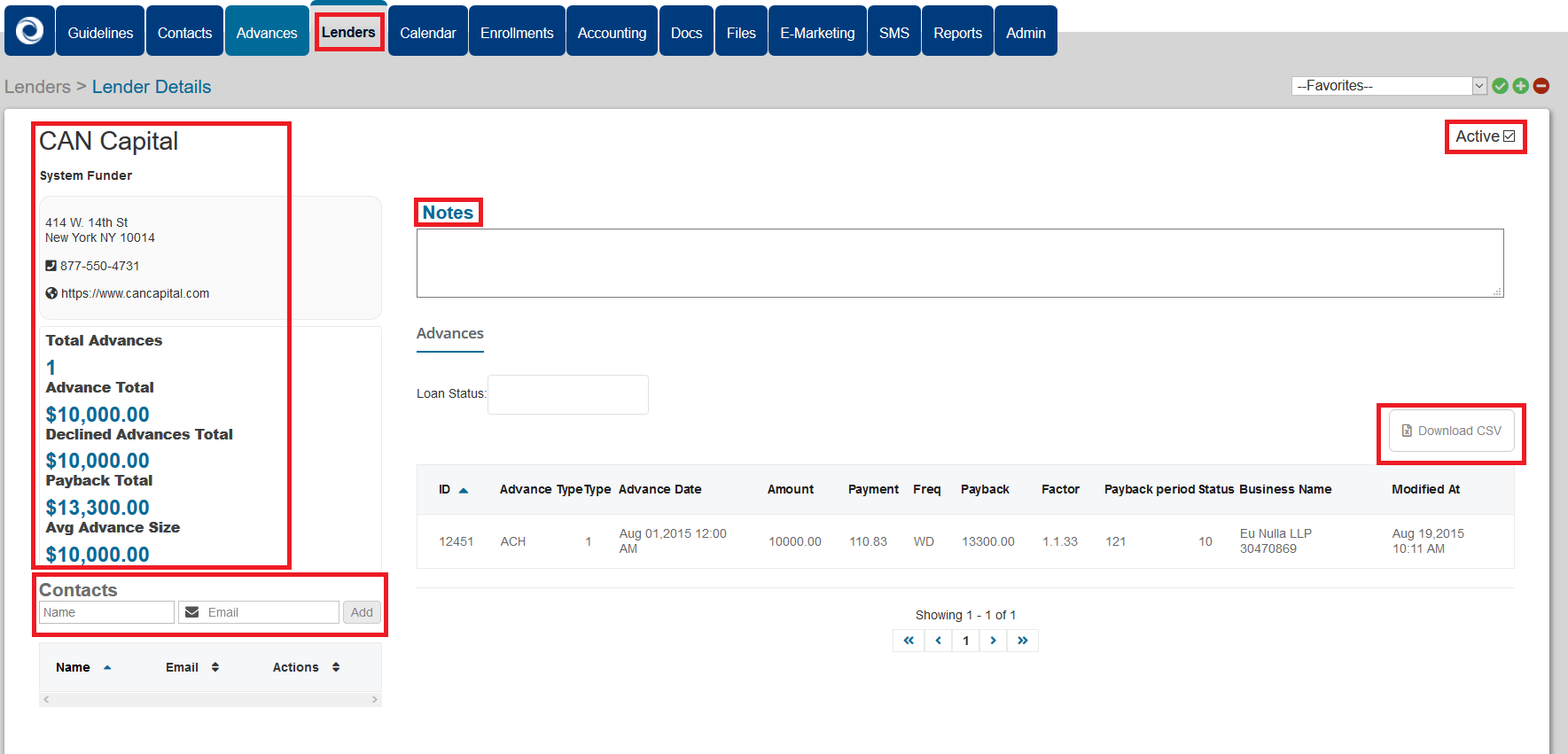Viewport: 1568px width, 754px height.
Task: Click advance ID 12451 cell
Action: (456, 541)
